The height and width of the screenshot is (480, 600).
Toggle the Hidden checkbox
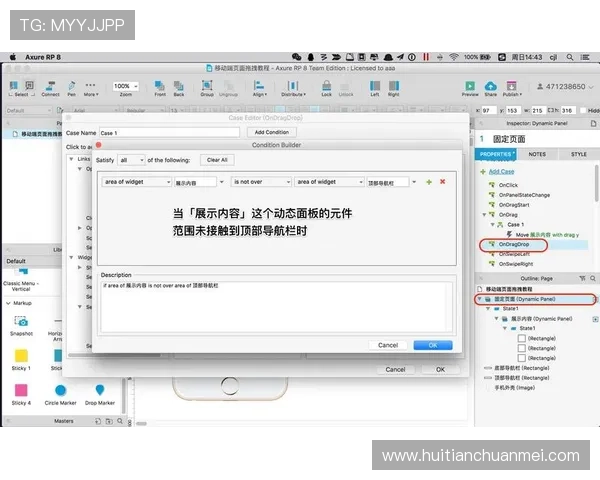pyautogui.click(x=583, y=110)
